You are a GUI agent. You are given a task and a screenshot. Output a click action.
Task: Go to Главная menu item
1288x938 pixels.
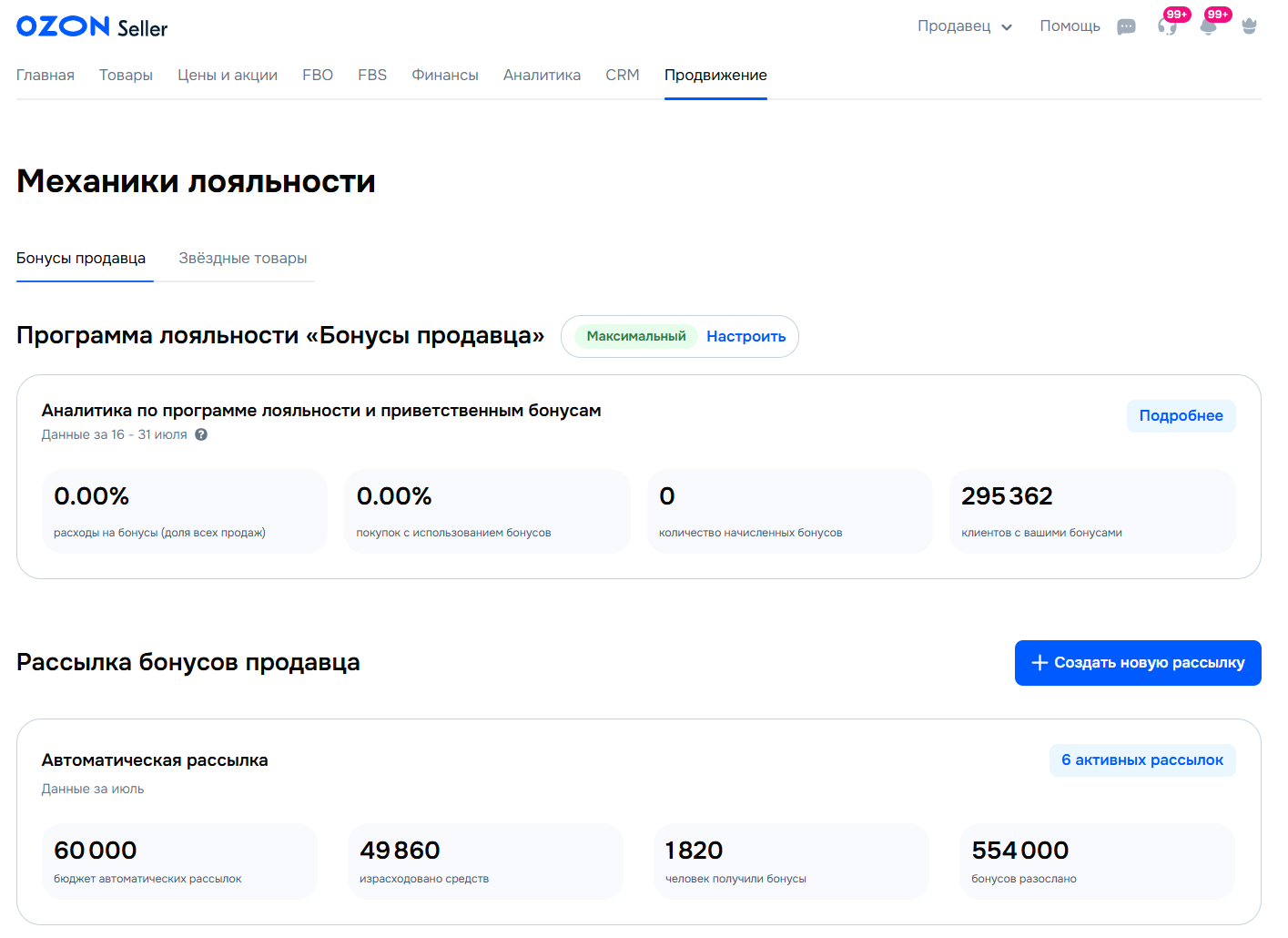pos(46,75)
